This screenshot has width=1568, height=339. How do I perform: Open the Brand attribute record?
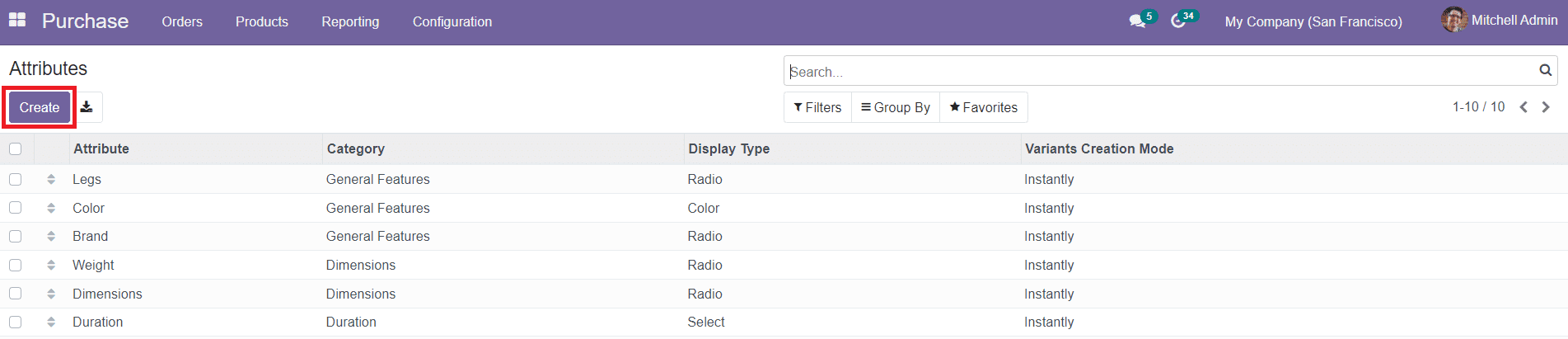91,237
